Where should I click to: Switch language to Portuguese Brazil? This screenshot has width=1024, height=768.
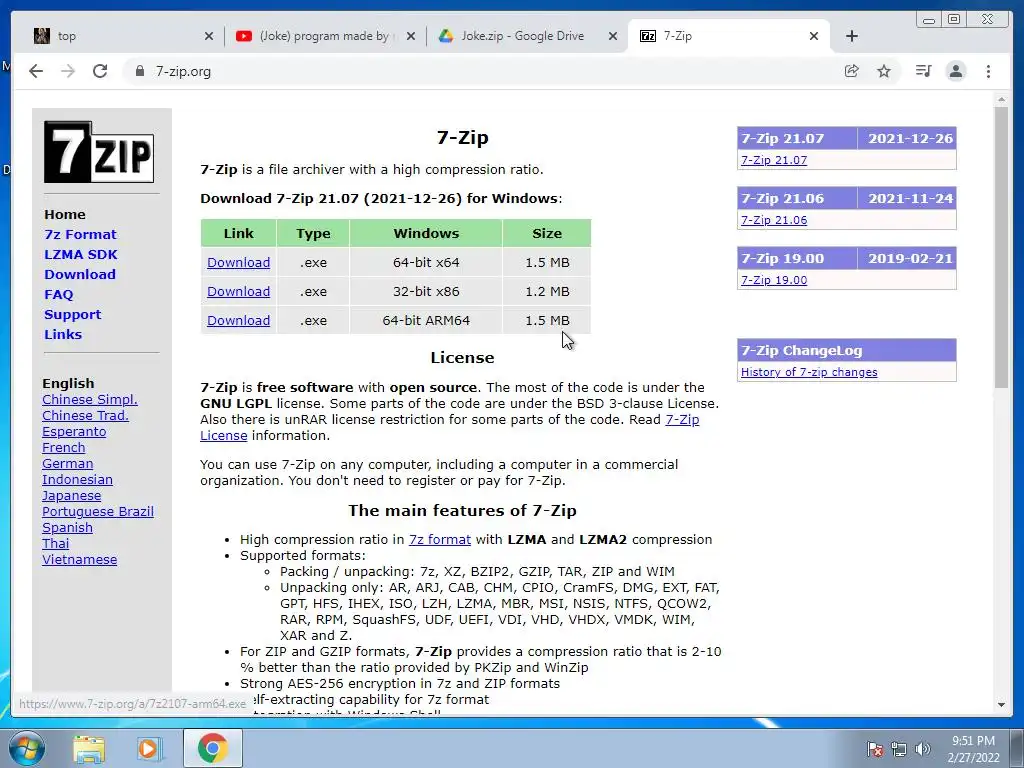(x=98, y=511)
